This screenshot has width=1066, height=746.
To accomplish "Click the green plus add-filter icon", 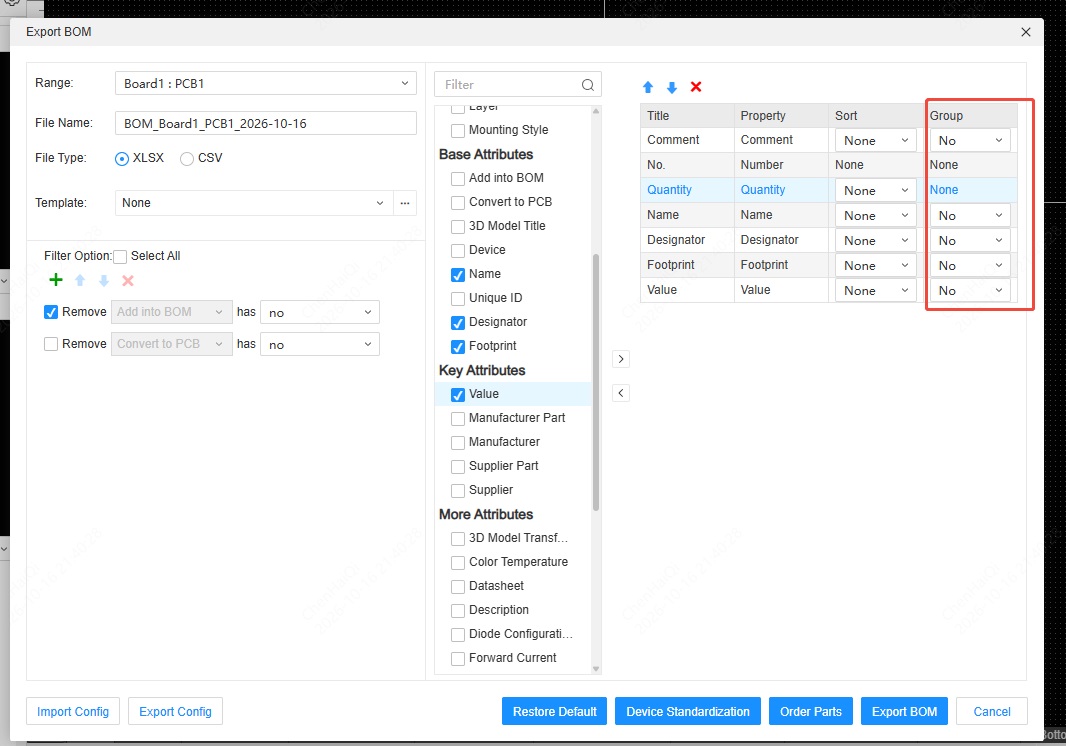I will [x=56, y=279].
